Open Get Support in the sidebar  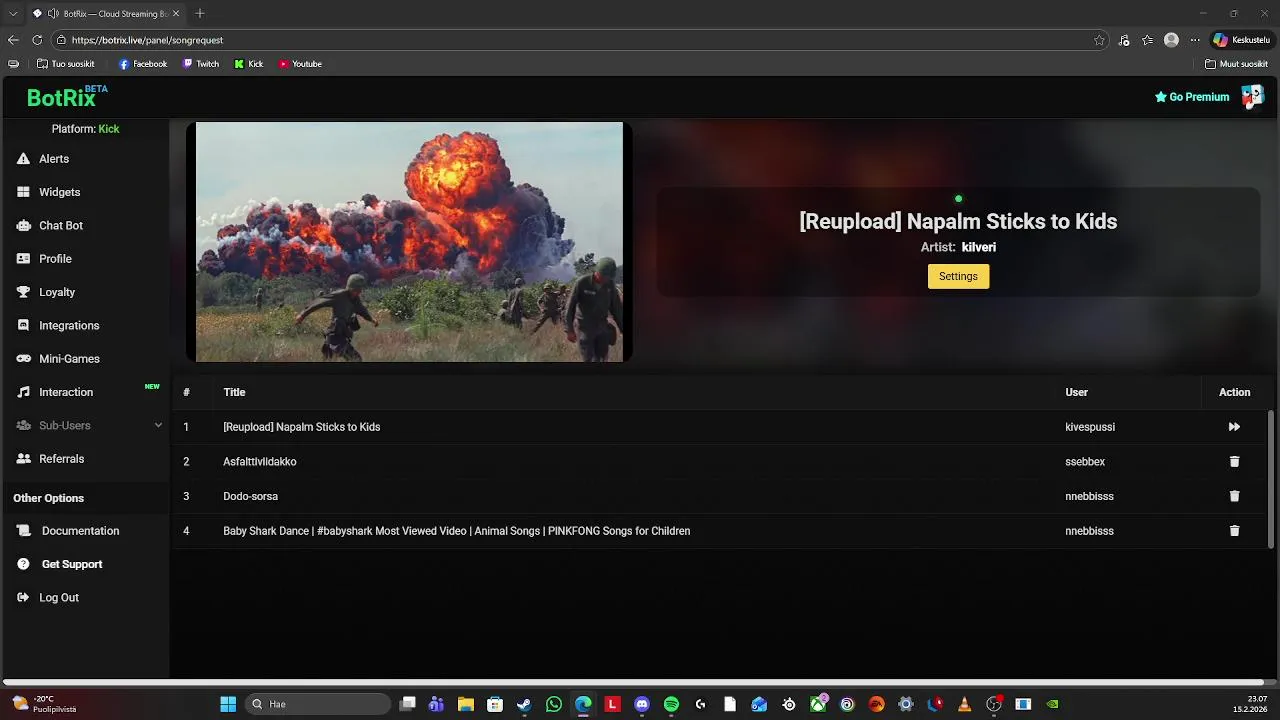(x=72, y=564)
